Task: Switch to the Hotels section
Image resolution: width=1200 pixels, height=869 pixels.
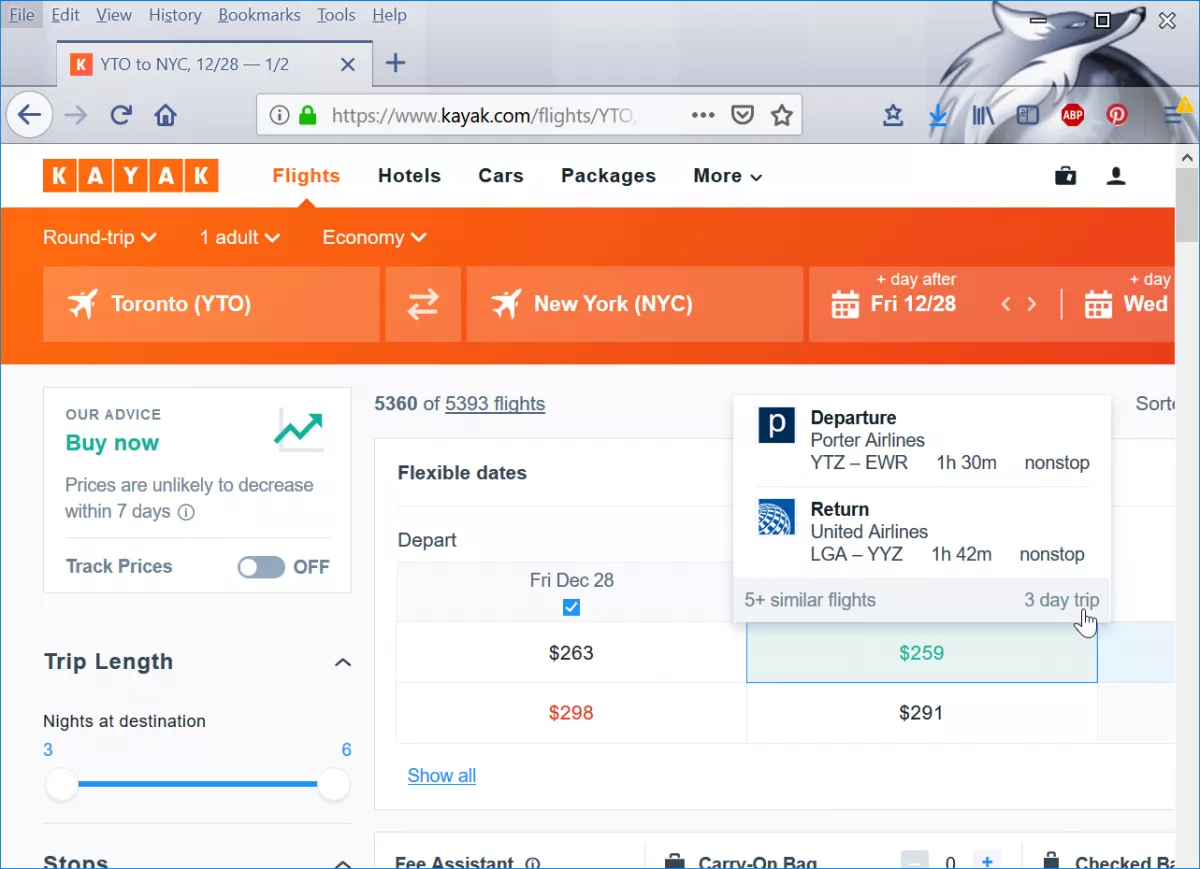Action: pyautogui.click(x=409, y=176)
